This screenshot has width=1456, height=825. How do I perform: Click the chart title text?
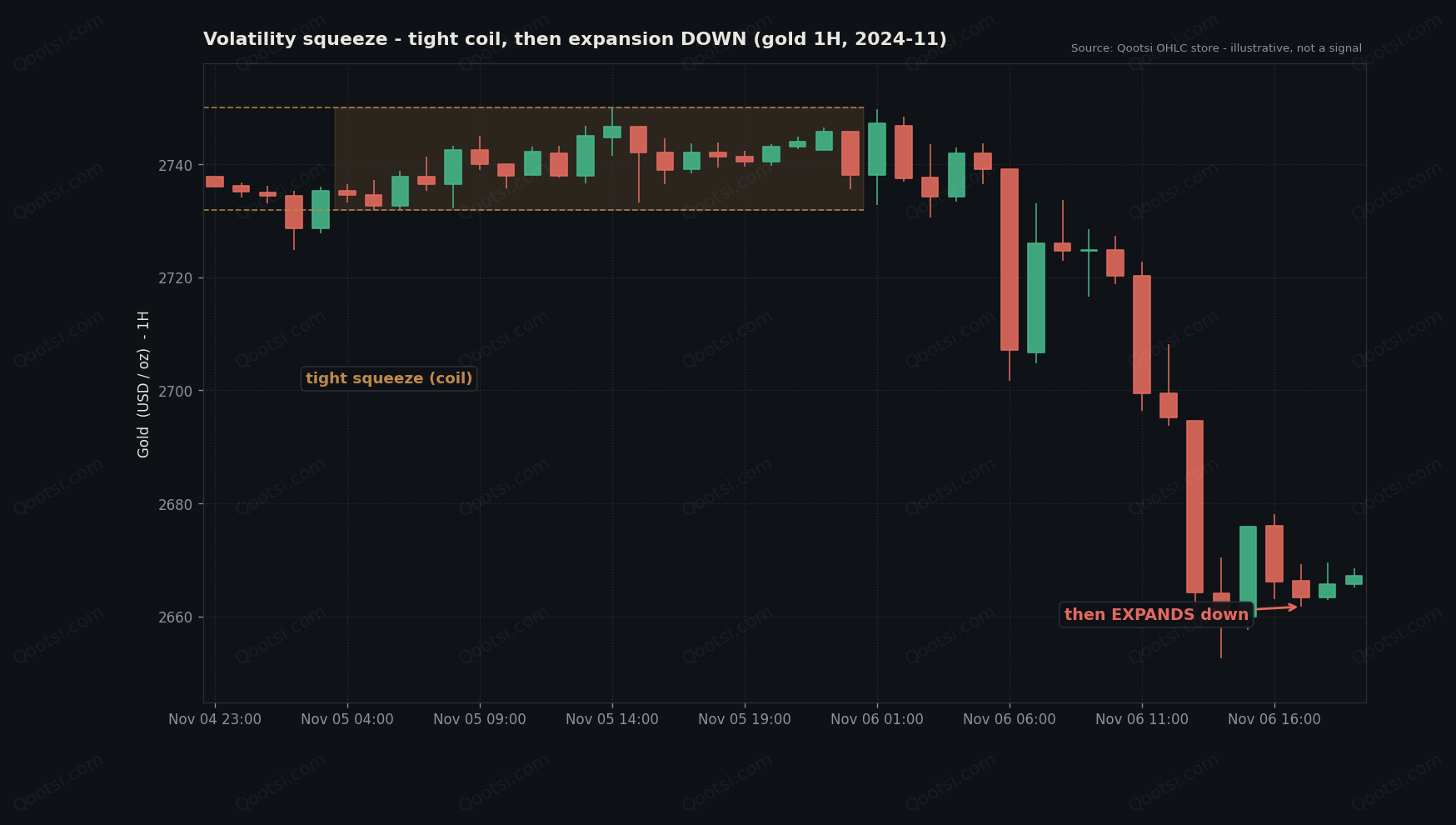tap(575, 39)
